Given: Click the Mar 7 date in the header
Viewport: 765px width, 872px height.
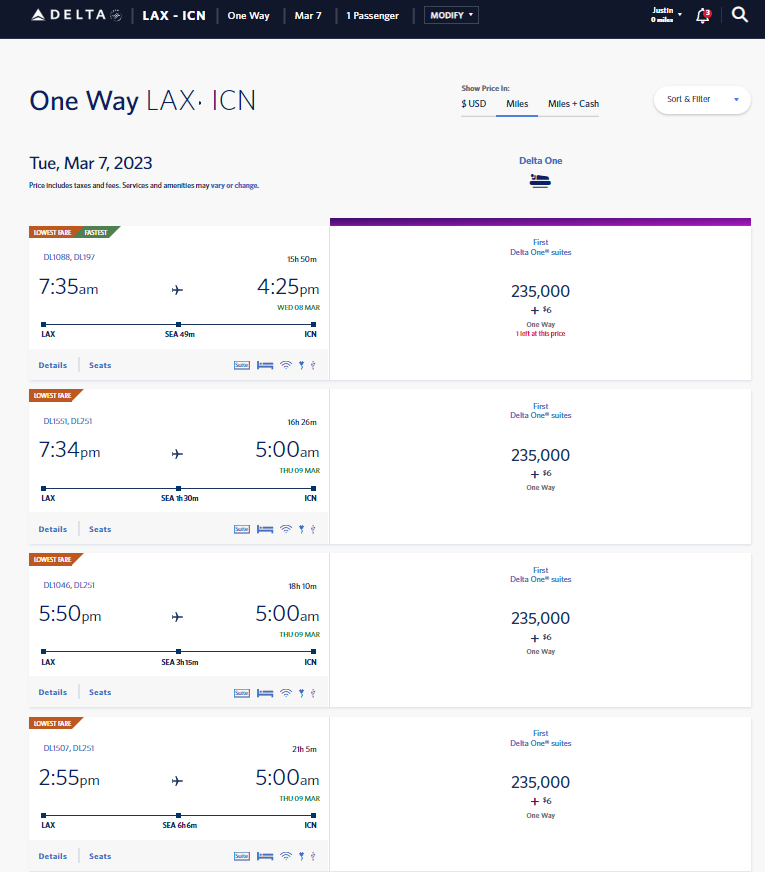Looking at the screenshot, I should pos(307,15).
